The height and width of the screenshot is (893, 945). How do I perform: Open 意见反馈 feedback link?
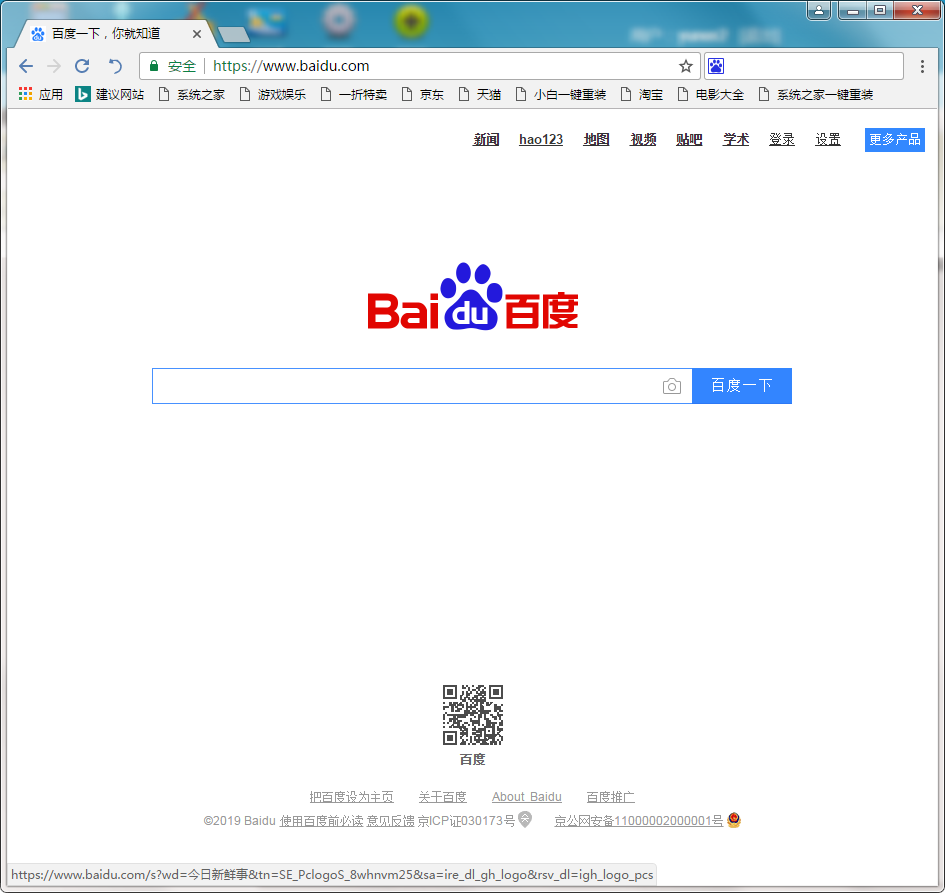tap(391, 821)
